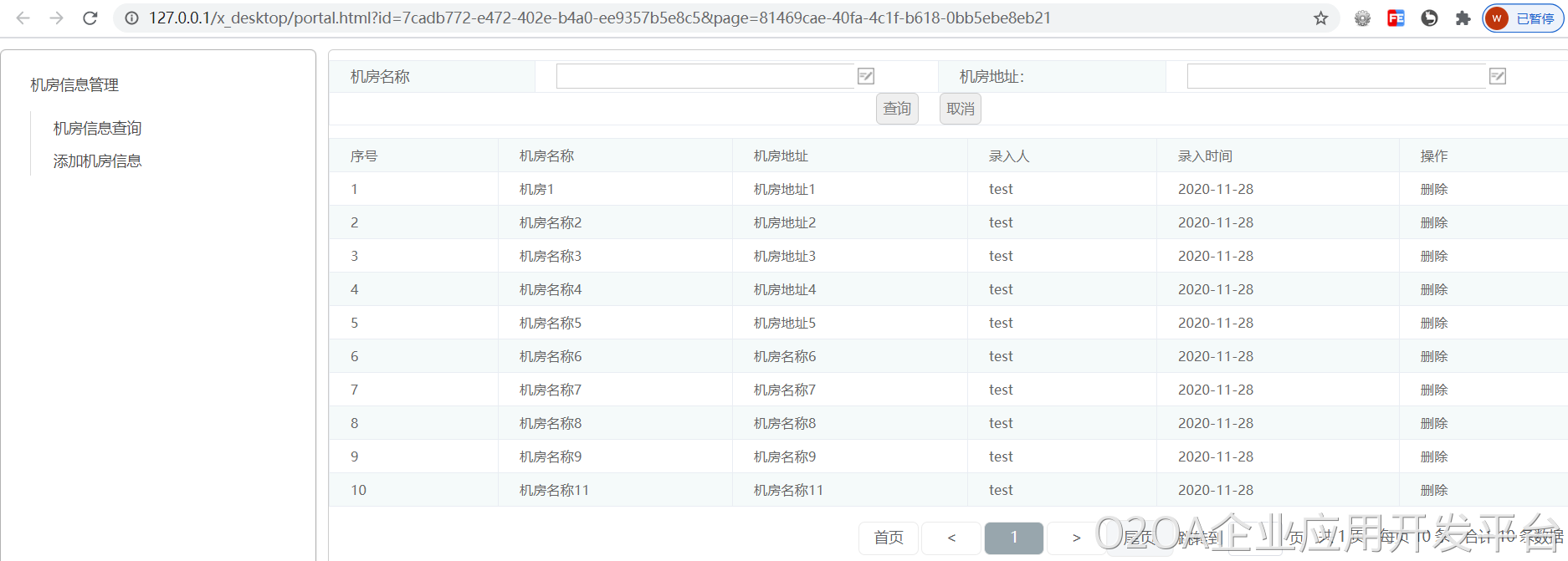Bookmark this page with the star icon
The image size is (1568, 561).
click(1320, 18)
